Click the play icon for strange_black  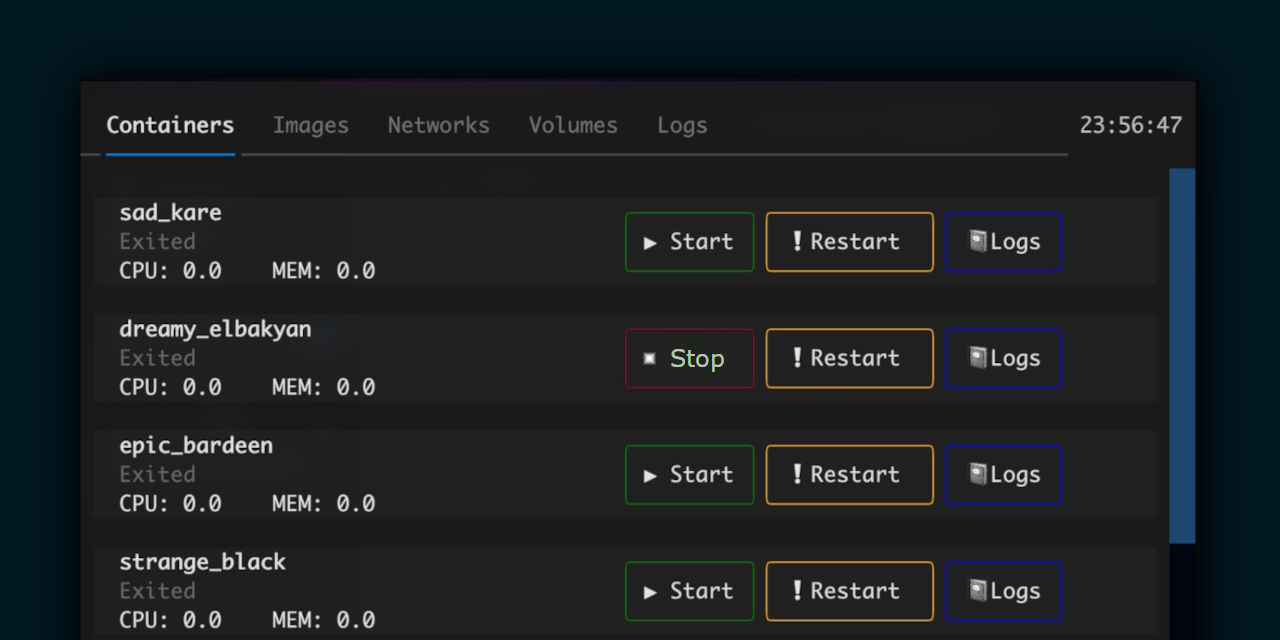(x=650, y=592)
